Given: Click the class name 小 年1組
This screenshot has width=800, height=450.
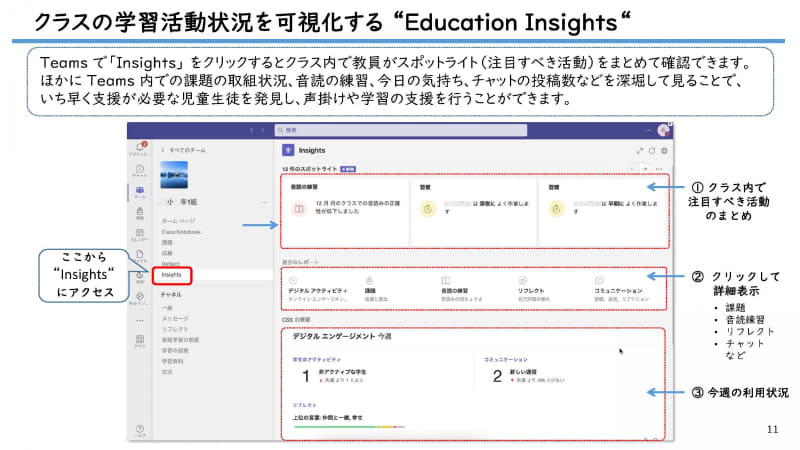Looking at the screenshot, I should coord(182,202).
